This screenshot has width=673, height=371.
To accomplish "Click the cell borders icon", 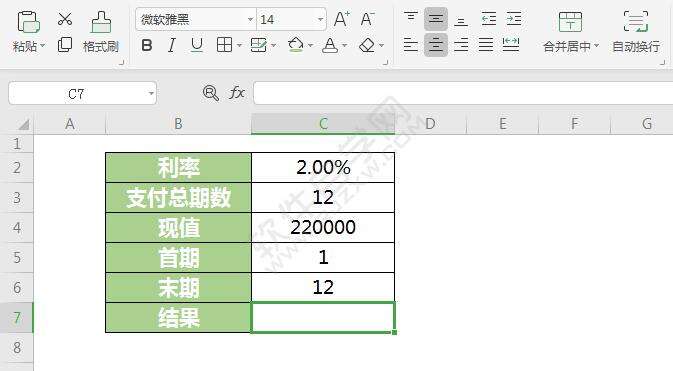I will [x=224, y=45].
